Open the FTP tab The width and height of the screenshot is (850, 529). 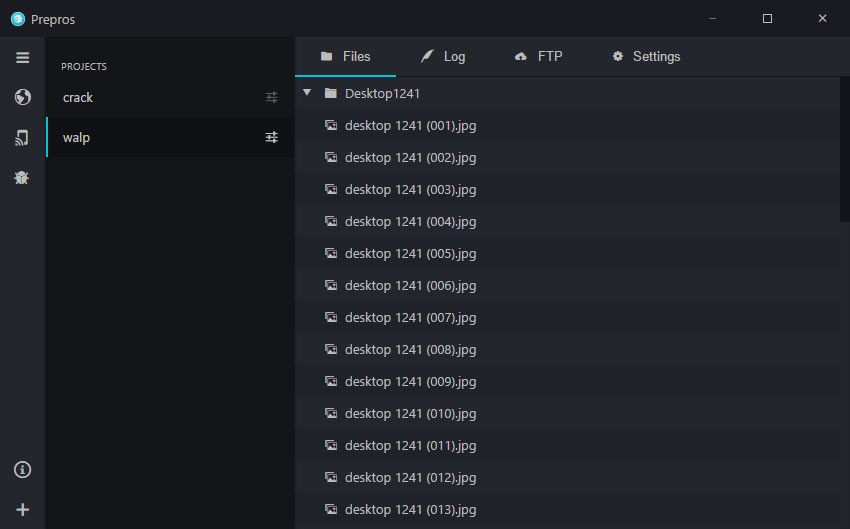538,56
